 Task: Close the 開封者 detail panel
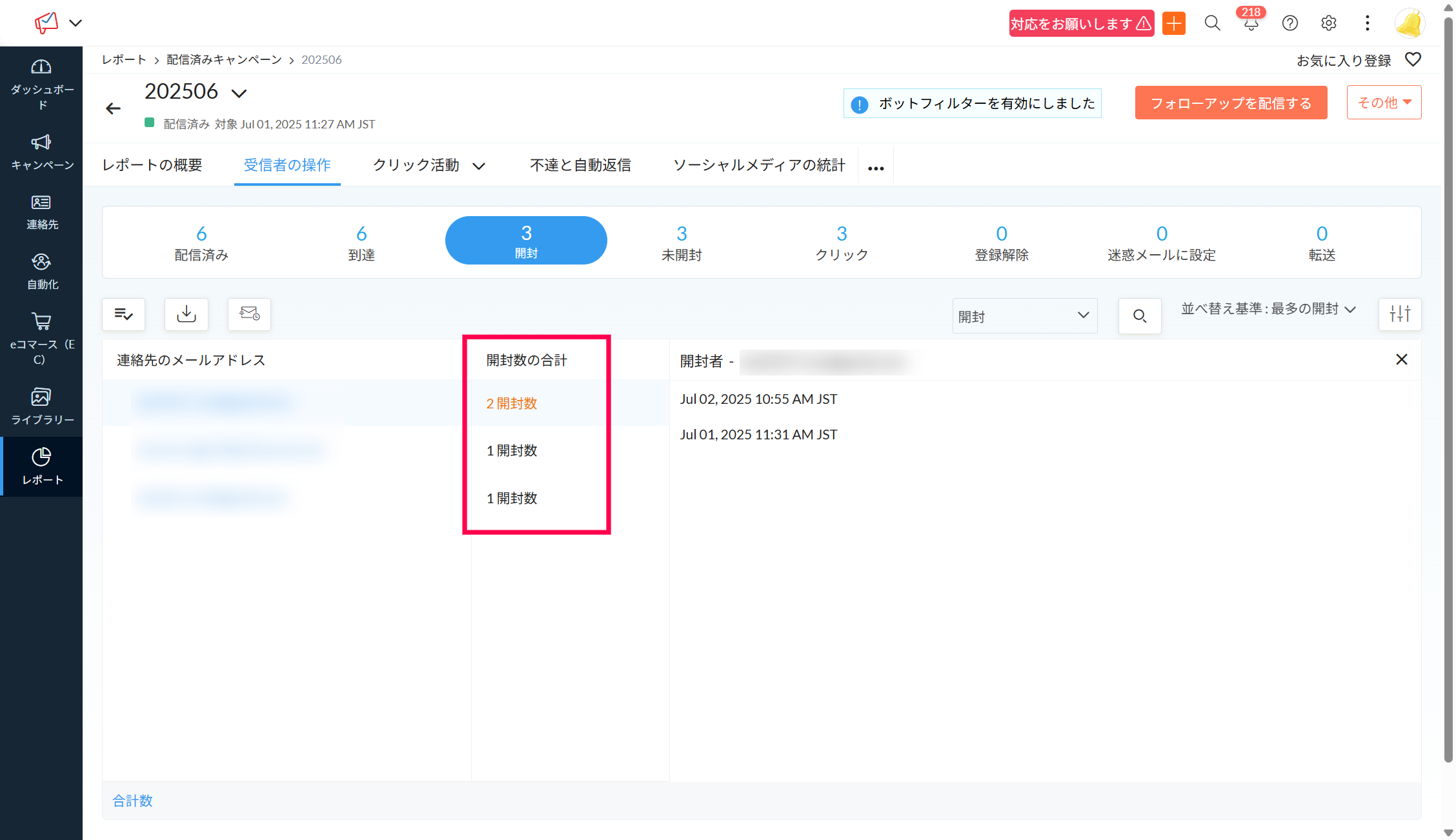click(1401, 359)
